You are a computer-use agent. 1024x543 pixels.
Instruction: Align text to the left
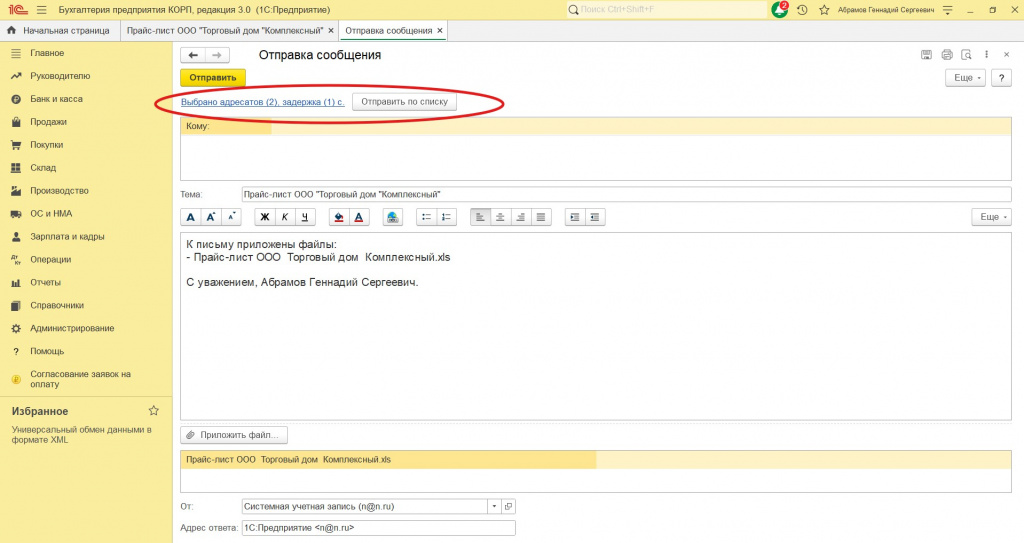[x=480, y=217]
